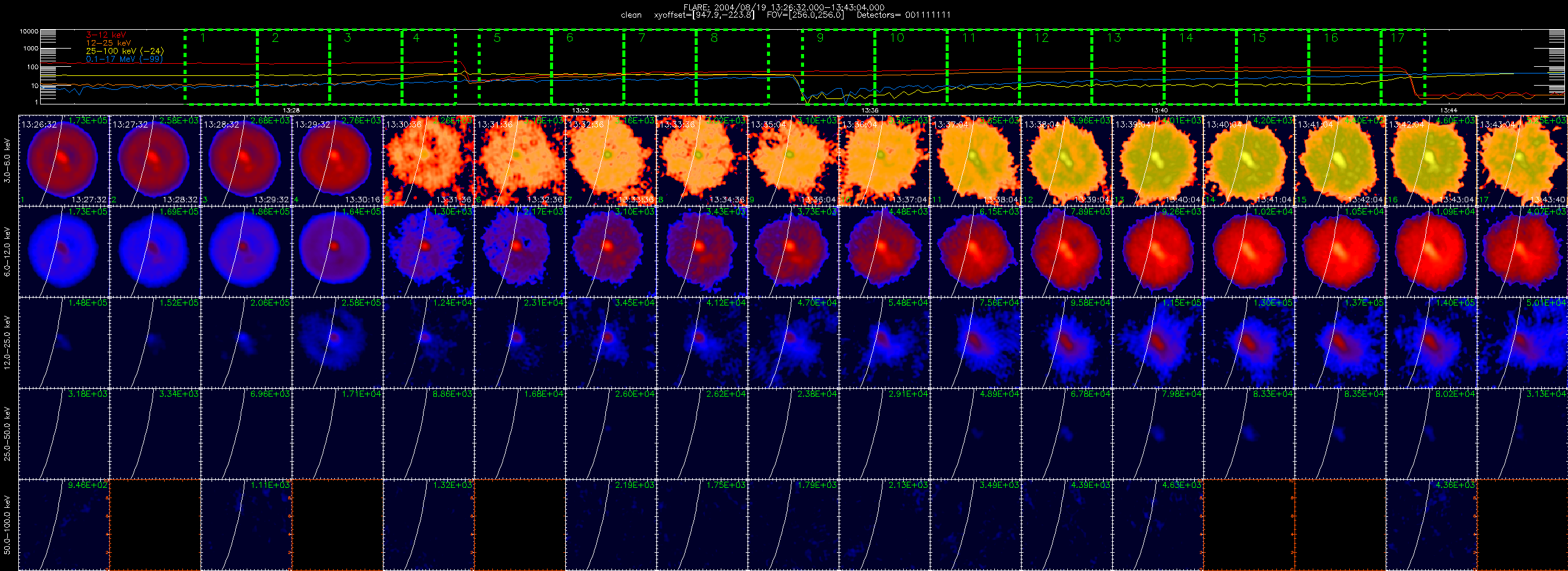Screen dimensions: 1568x571
Task: Open the 12.0-25.0 keV image peaking 3.45E+04
Action: pyautogui.click(x=611, y=343)
